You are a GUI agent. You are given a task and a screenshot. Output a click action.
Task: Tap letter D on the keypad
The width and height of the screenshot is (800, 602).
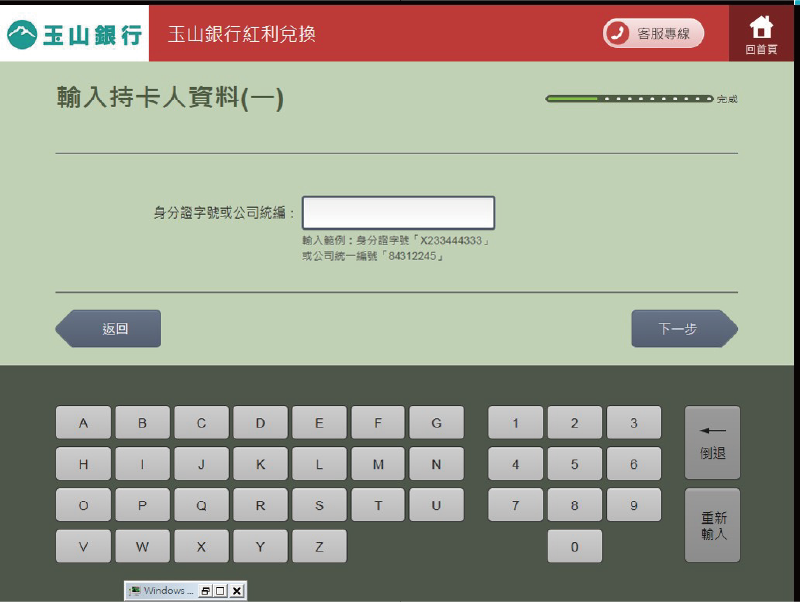pyautogui.click(x=260, y=422)
